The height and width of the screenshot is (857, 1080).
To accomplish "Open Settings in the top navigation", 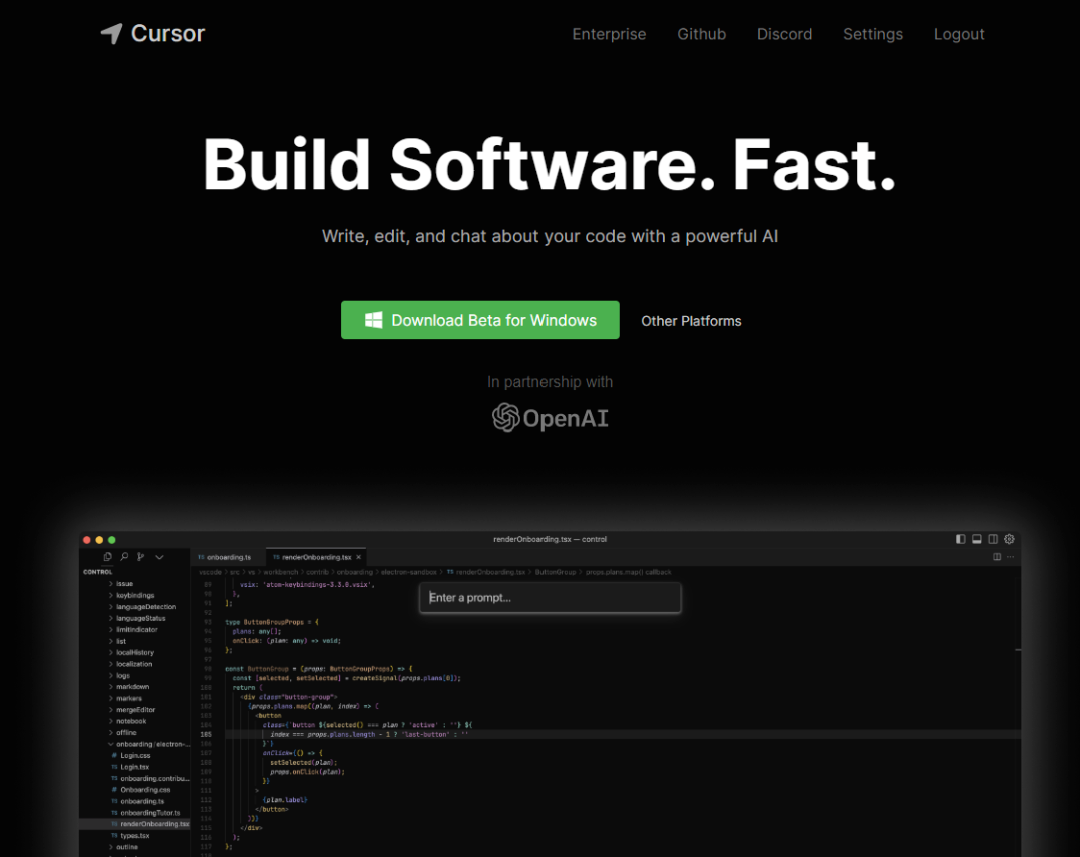I will pyautogui.click(x=873, y=34).
